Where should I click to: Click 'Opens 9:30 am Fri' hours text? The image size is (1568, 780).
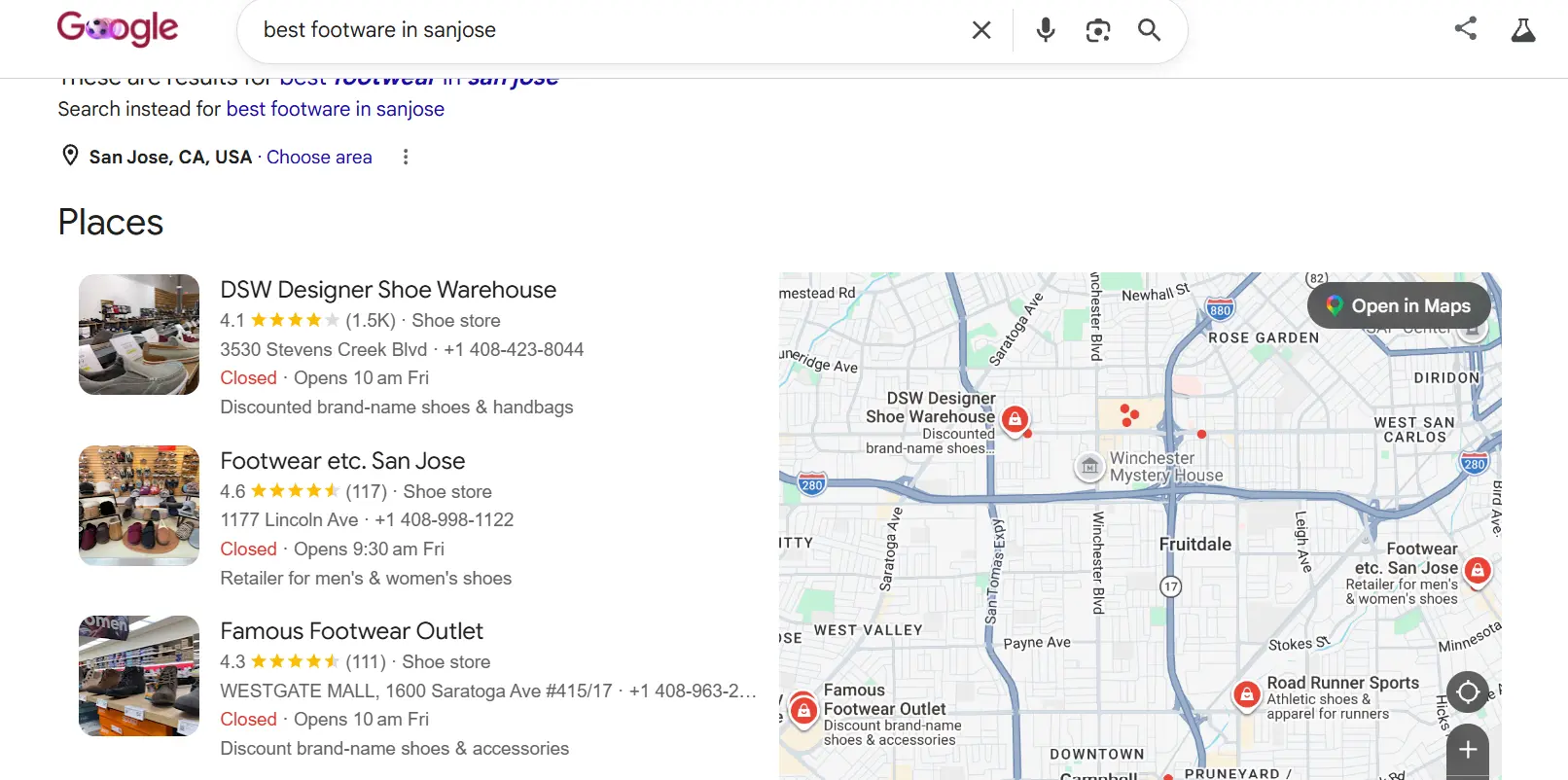[x=369, y=549]
